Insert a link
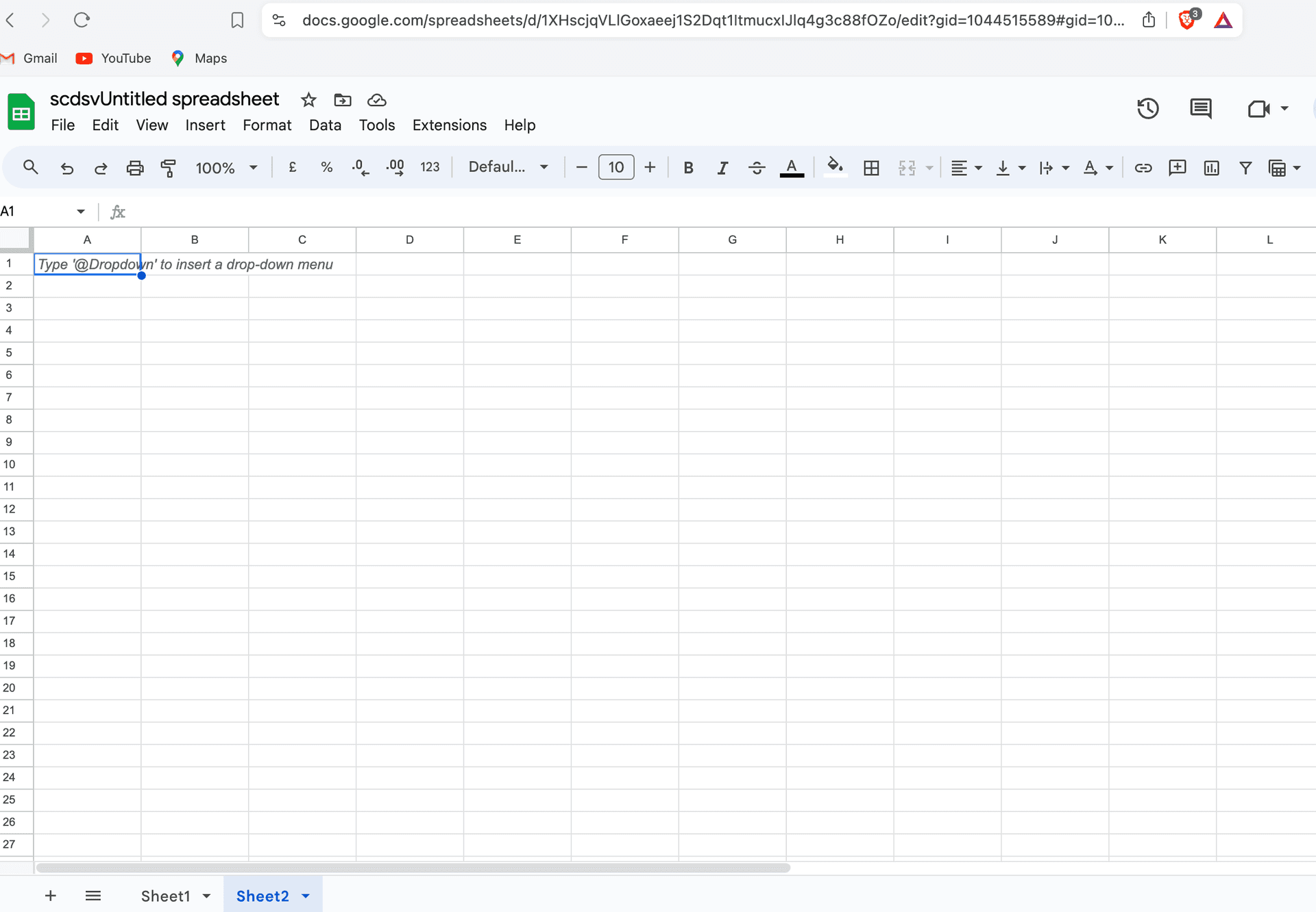This screenshot has height=912, width=1316. tap(1143, 167)
